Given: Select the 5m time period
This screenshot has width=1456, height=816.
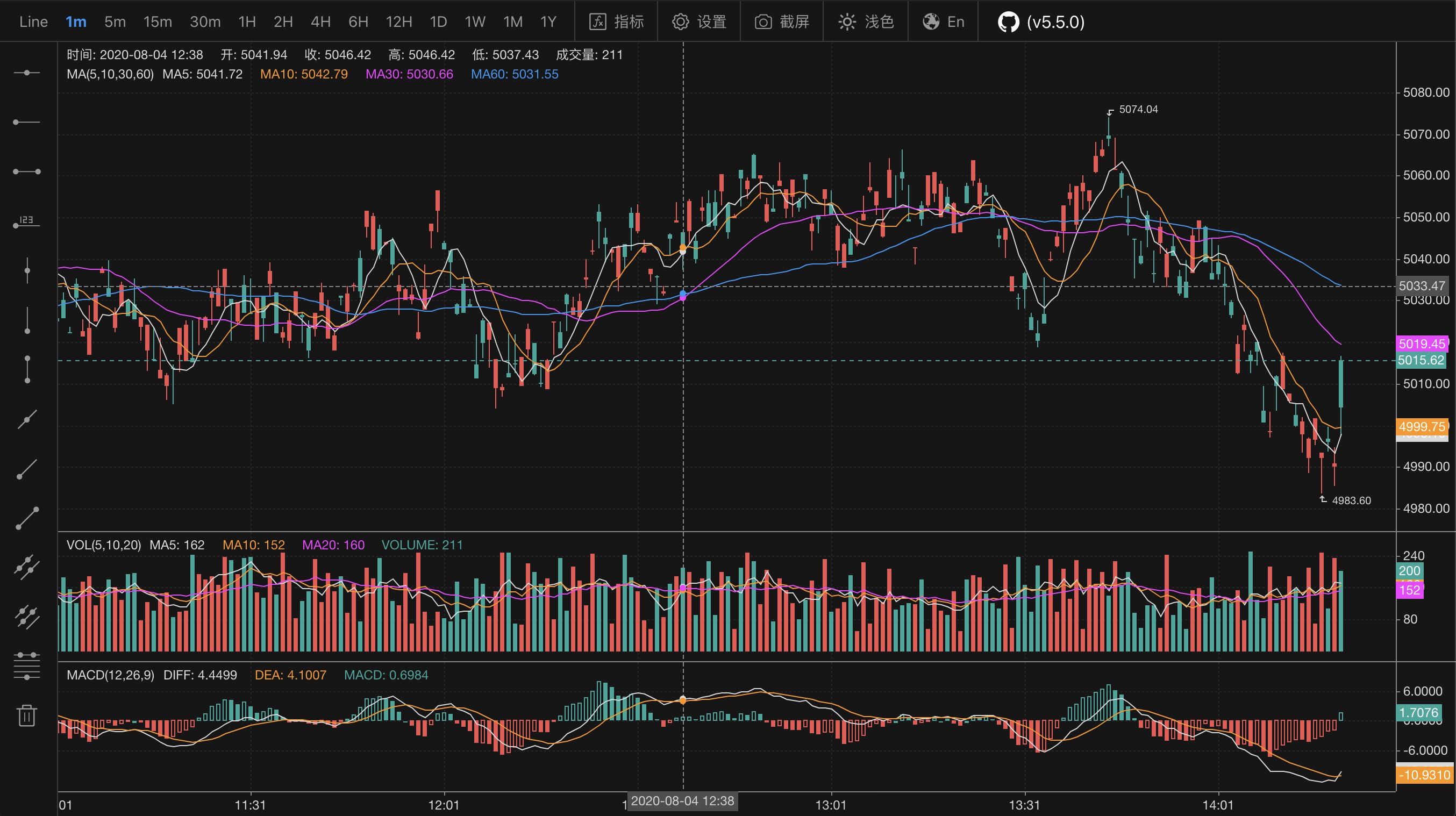Looking at the screenshot, I should tap(115, 22).
